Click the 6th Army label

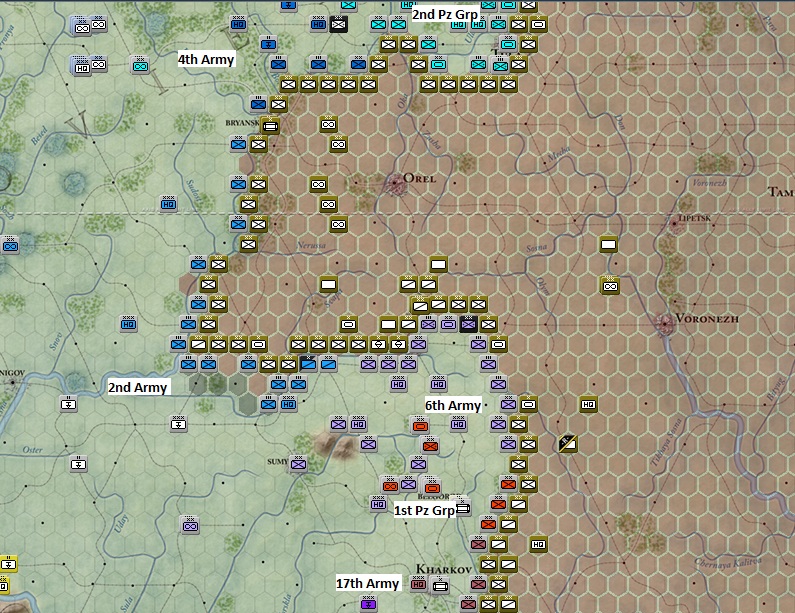point(453,405)
